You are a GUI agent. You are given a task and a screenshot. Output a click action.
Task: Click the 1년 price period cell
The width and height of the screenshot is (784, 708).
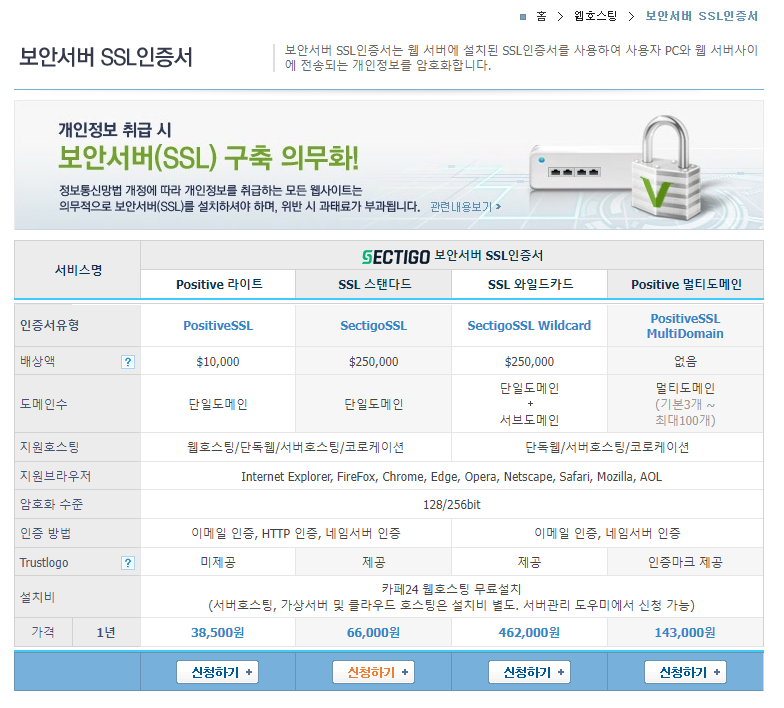click(x=106, y=632)
